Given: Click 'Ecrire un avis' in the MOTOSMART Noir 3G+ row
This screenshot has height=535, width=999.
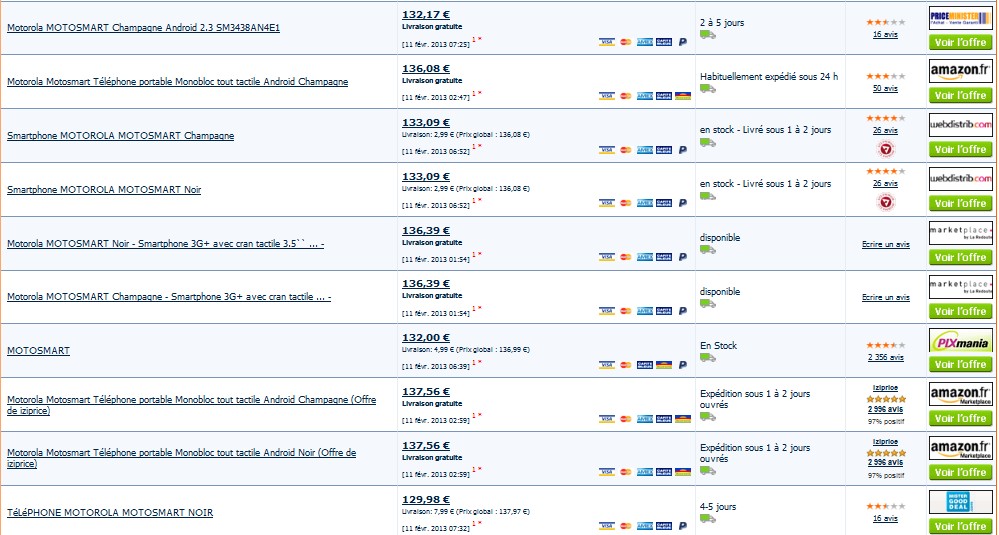Looking at the screenshot, I should tap(886, 245).
